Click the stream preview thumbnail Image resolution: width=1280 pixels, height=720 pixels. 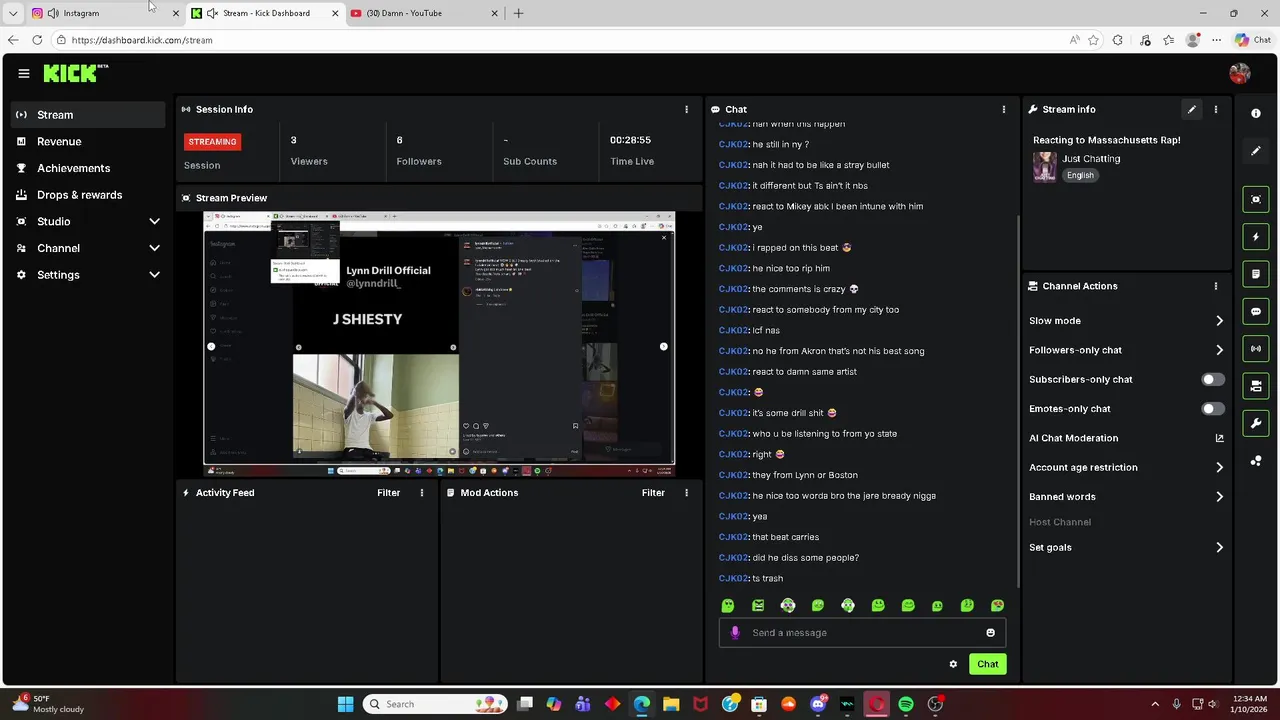click(439, 344)
